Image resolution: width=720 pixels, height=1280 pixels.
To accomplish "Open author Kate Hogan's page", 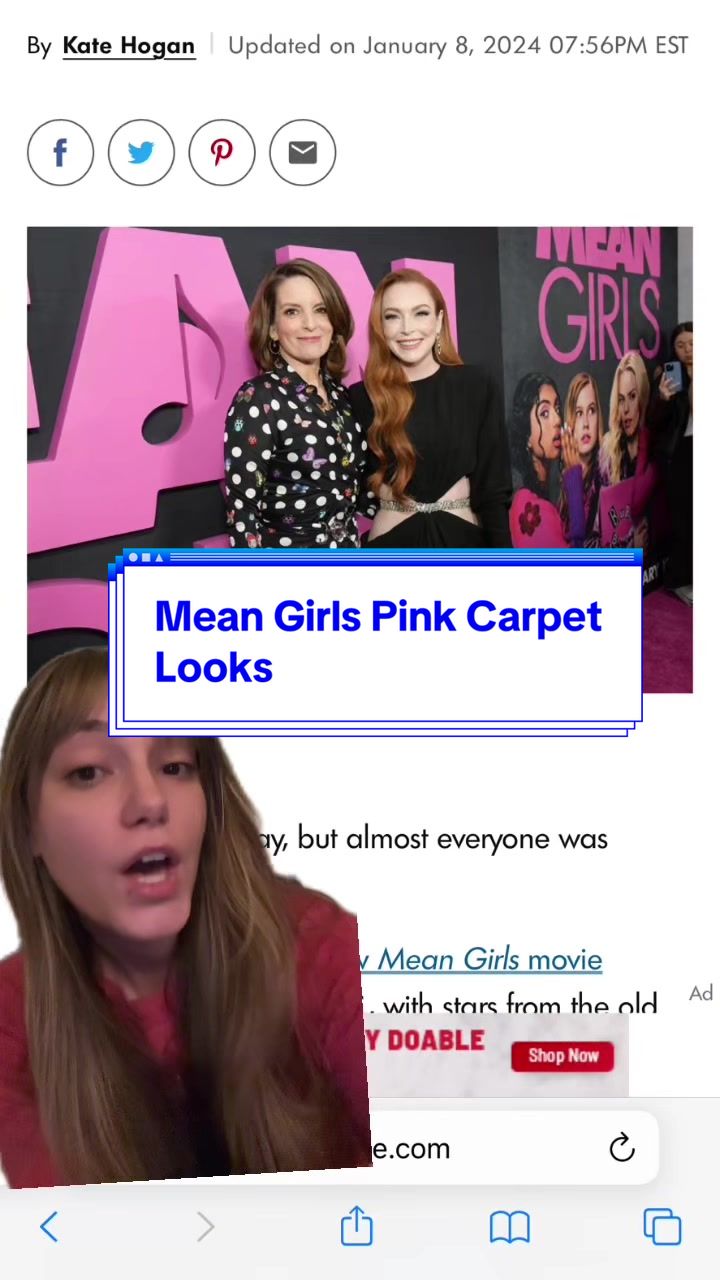I will 129,46.
